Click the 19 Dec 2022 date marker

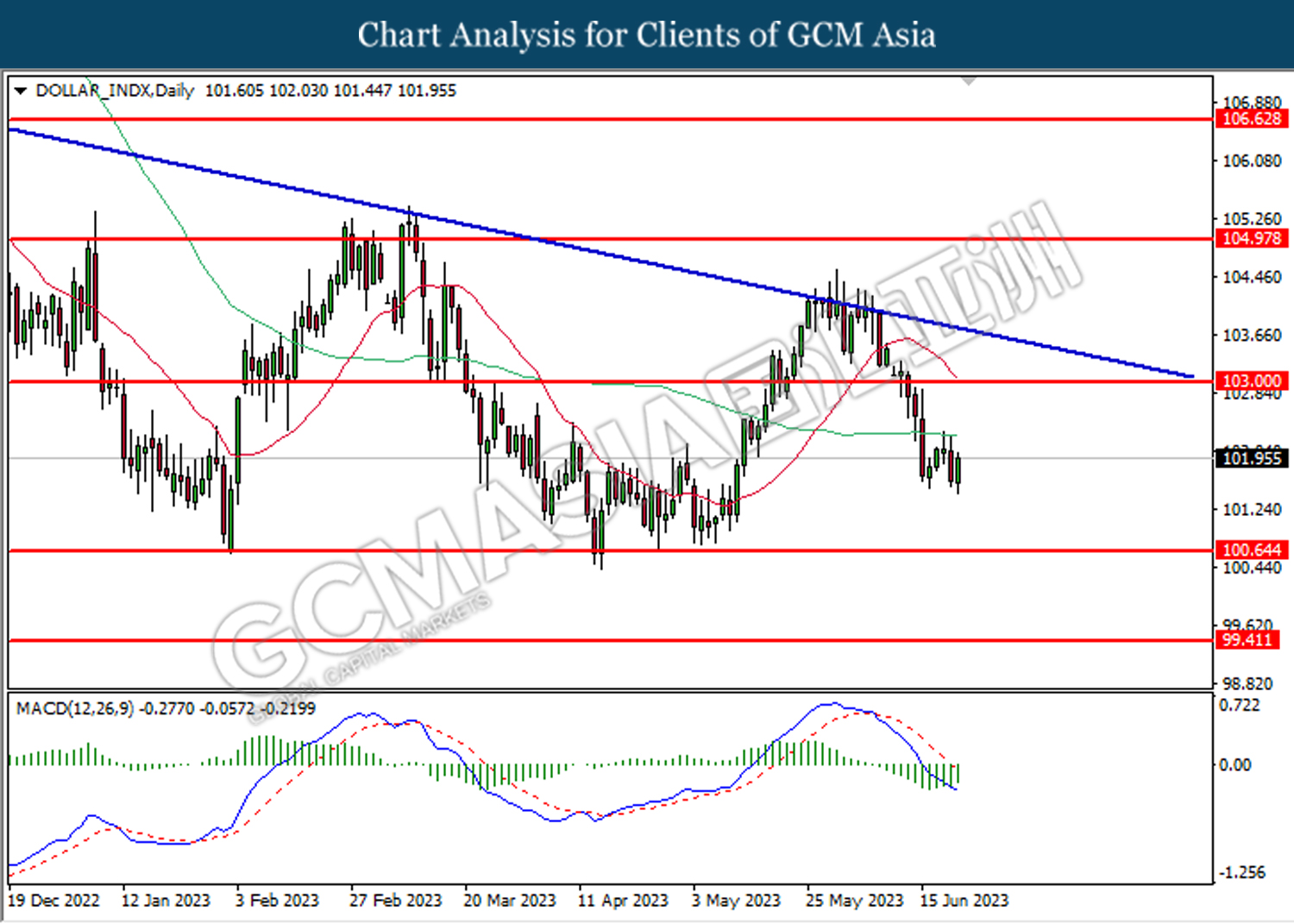tap(53, 900)
